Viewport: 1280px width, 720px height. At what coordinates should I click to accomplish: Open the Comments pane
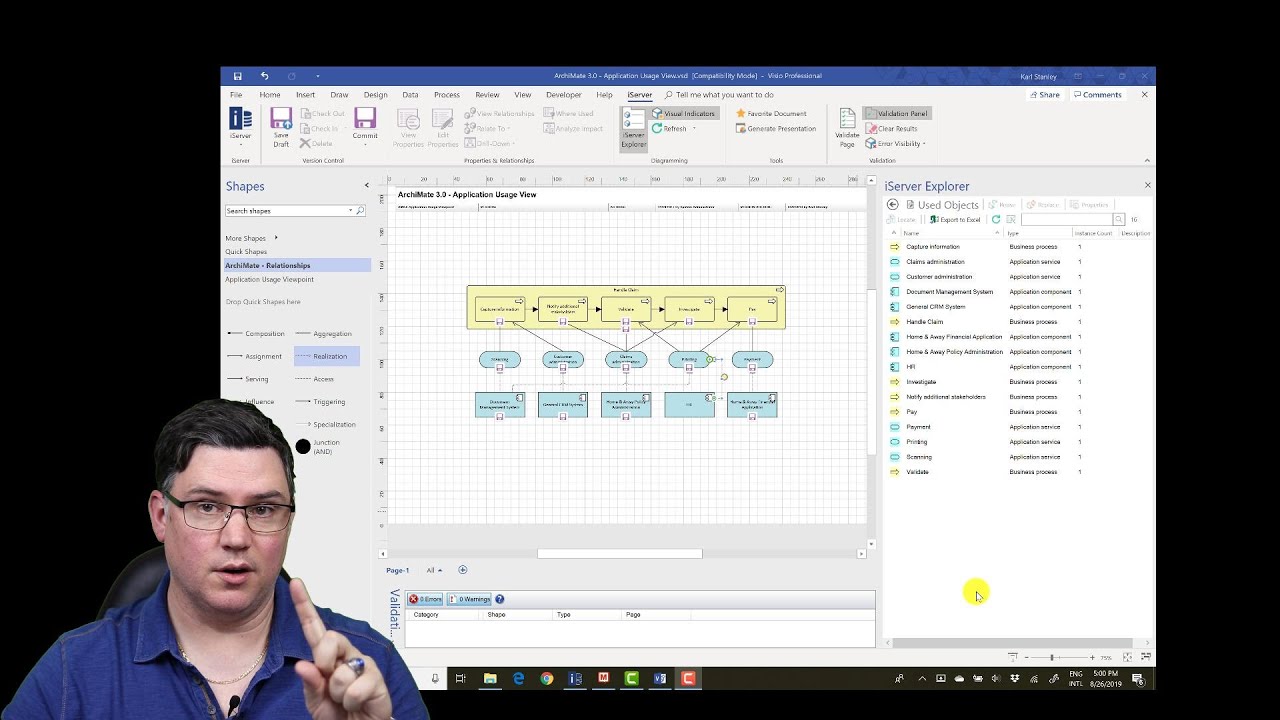pos(1097,95)
